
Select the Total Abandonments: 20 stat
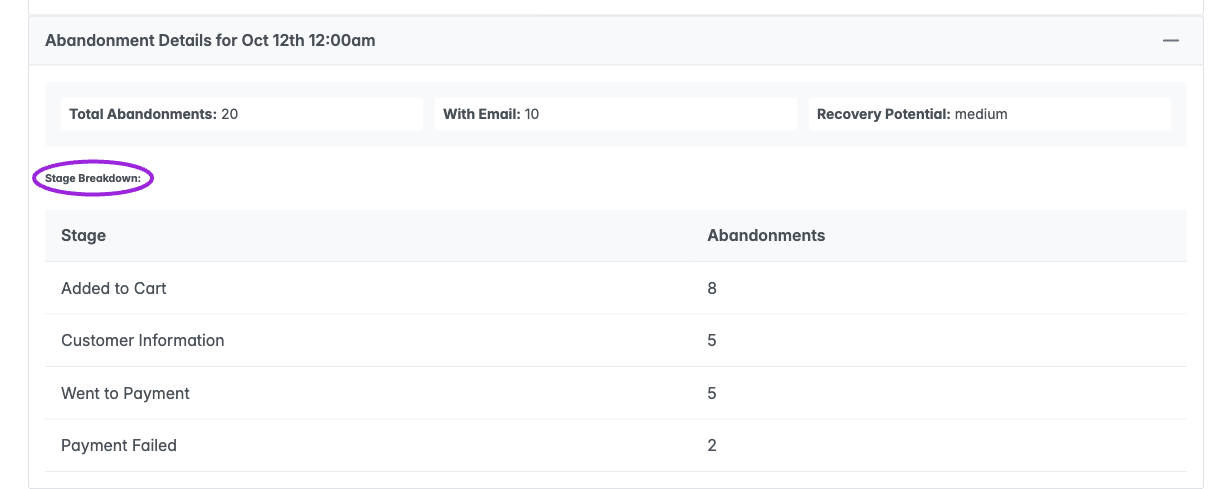(242, 114)
